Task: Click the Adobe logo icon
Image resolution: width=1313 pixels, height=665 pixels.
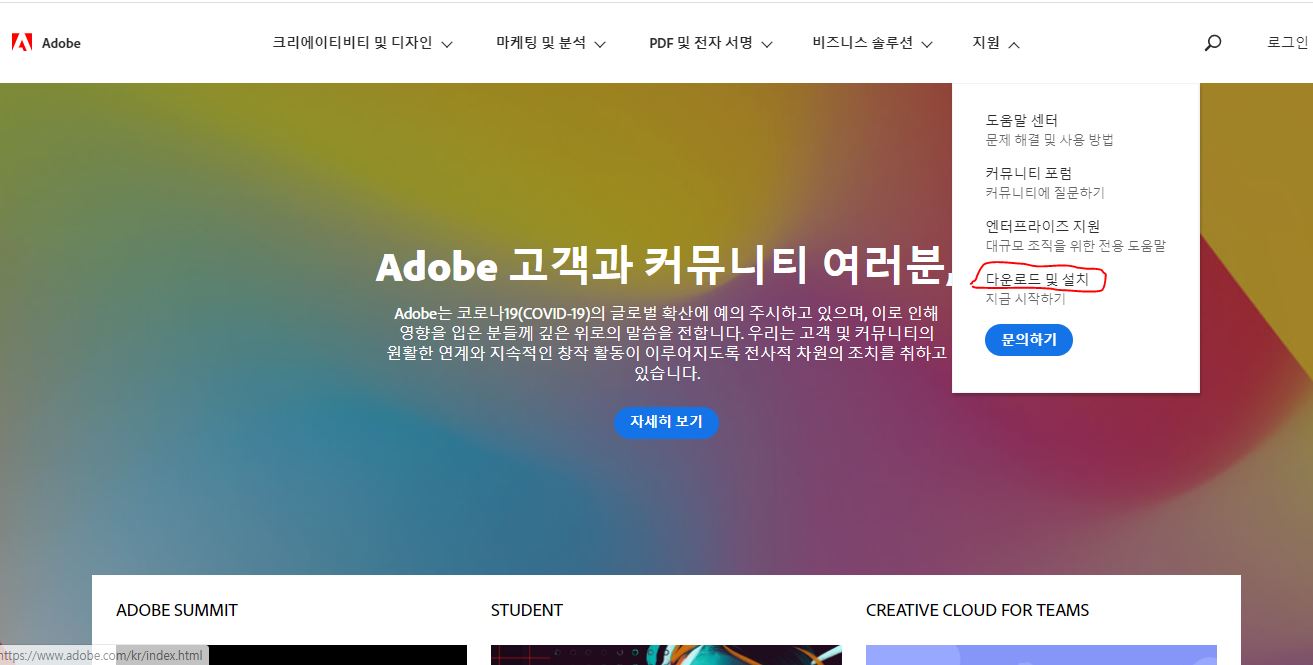Action: click(22, 42)
